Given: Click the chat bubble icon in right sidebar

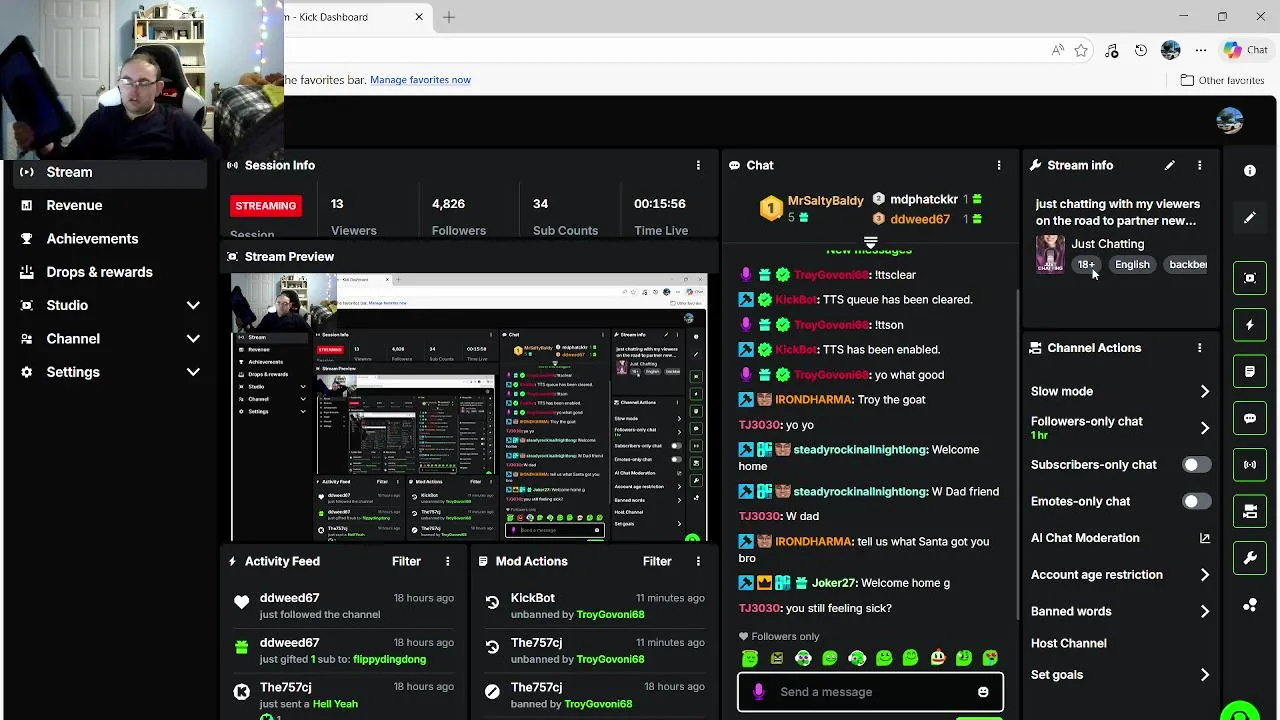Looking at the screenshot, I should click(x=1250, y=418).
